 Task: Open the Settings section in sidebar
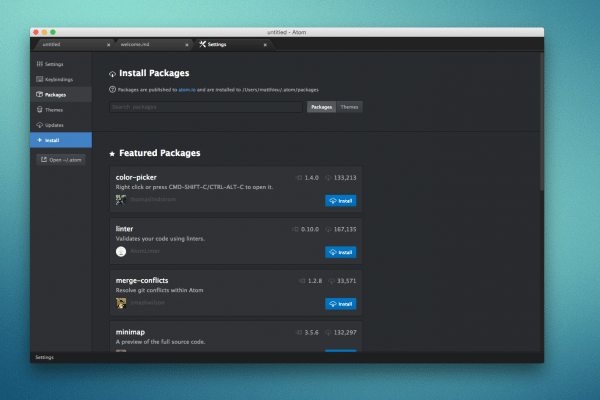tap(54, 63)
